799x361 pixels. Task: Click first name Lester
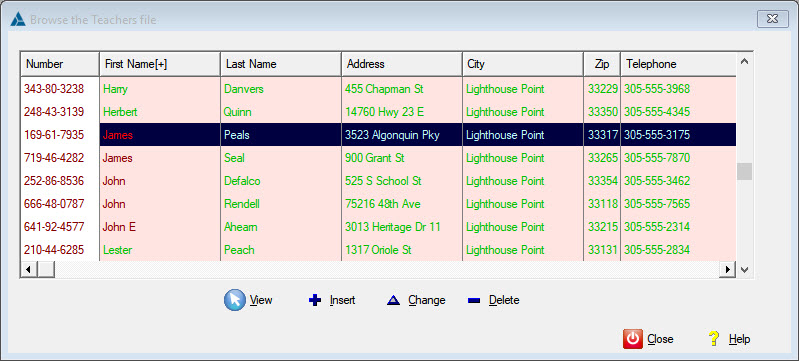117,249
